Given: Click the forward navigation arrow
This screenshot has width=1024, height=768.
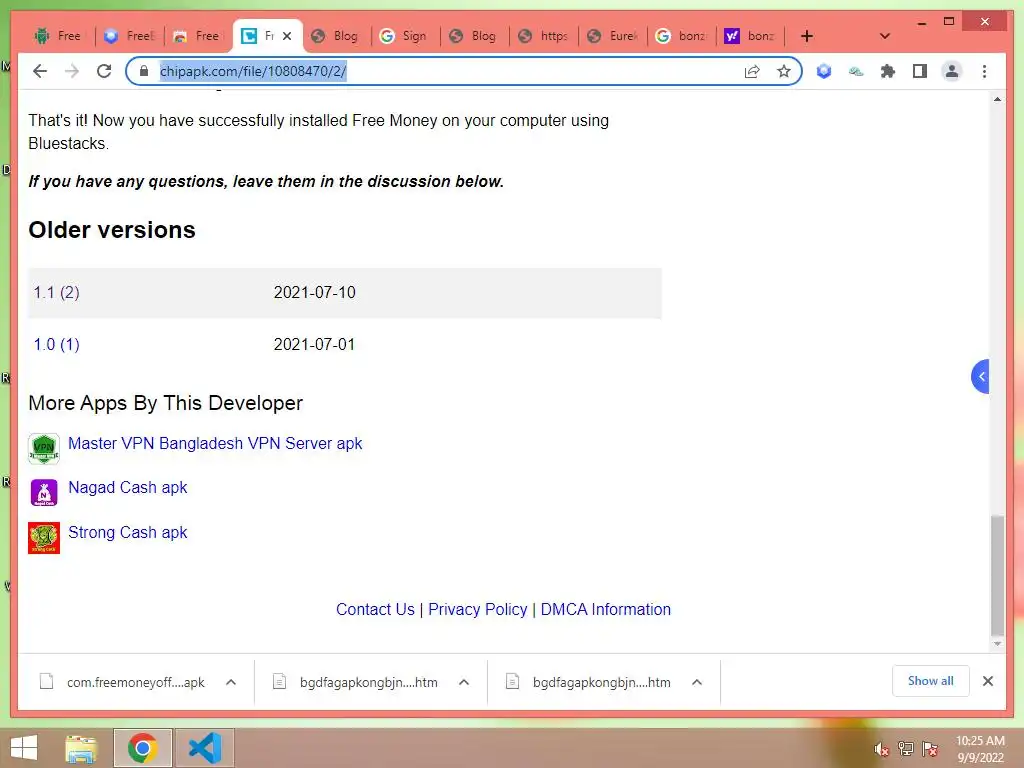Looking at the screenshot, I should coord(72,71).
